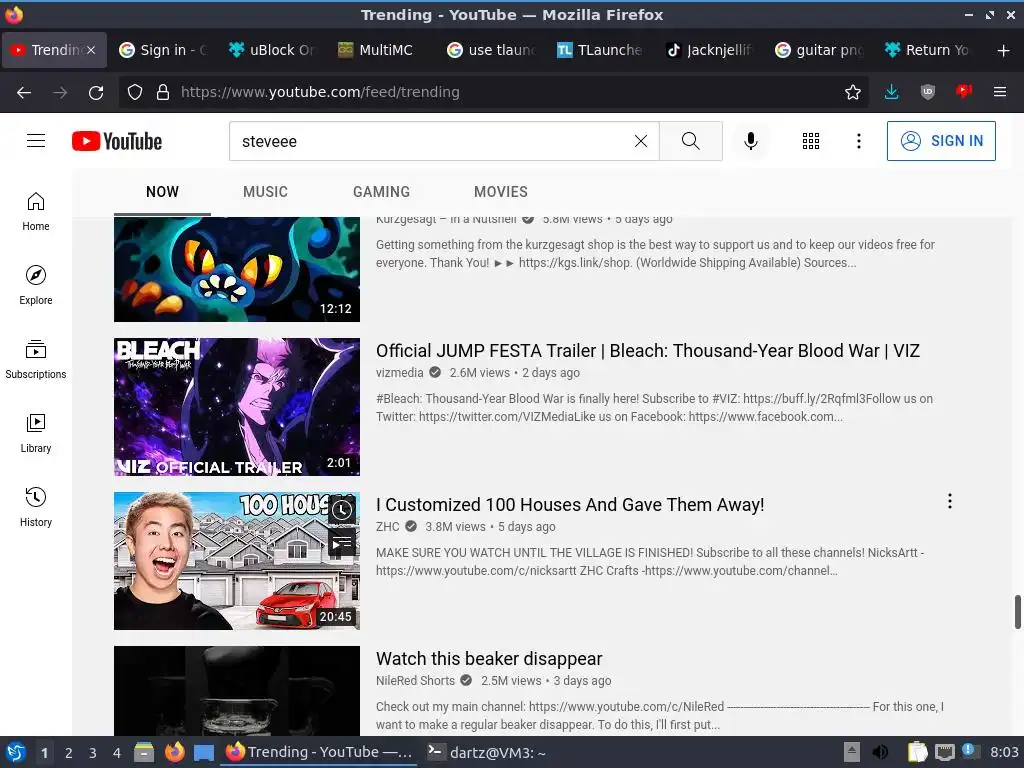The image size is (1024, 768).
Task: Visit the vizmedia channel
Action: [x=400, y=373]
